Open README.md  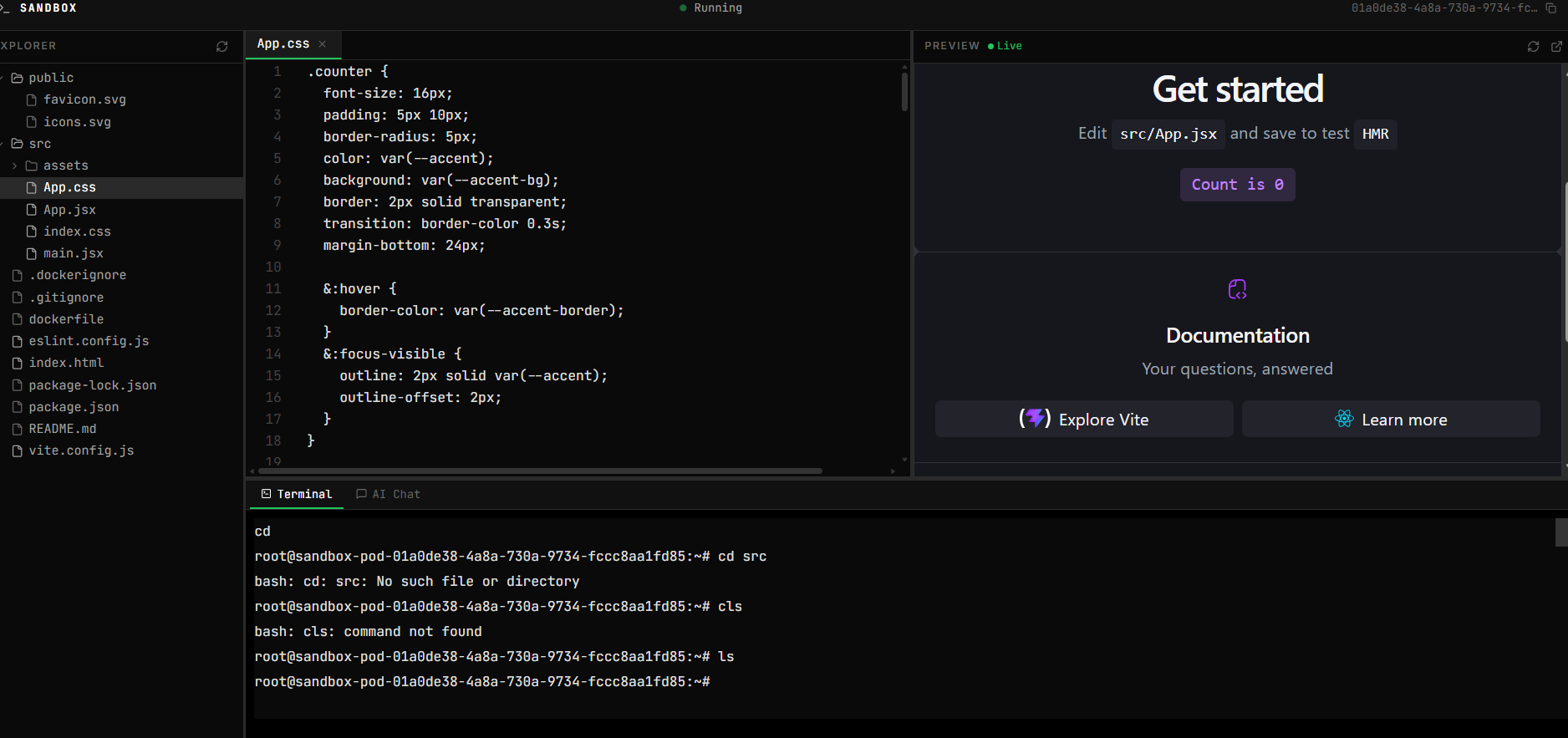63,429
